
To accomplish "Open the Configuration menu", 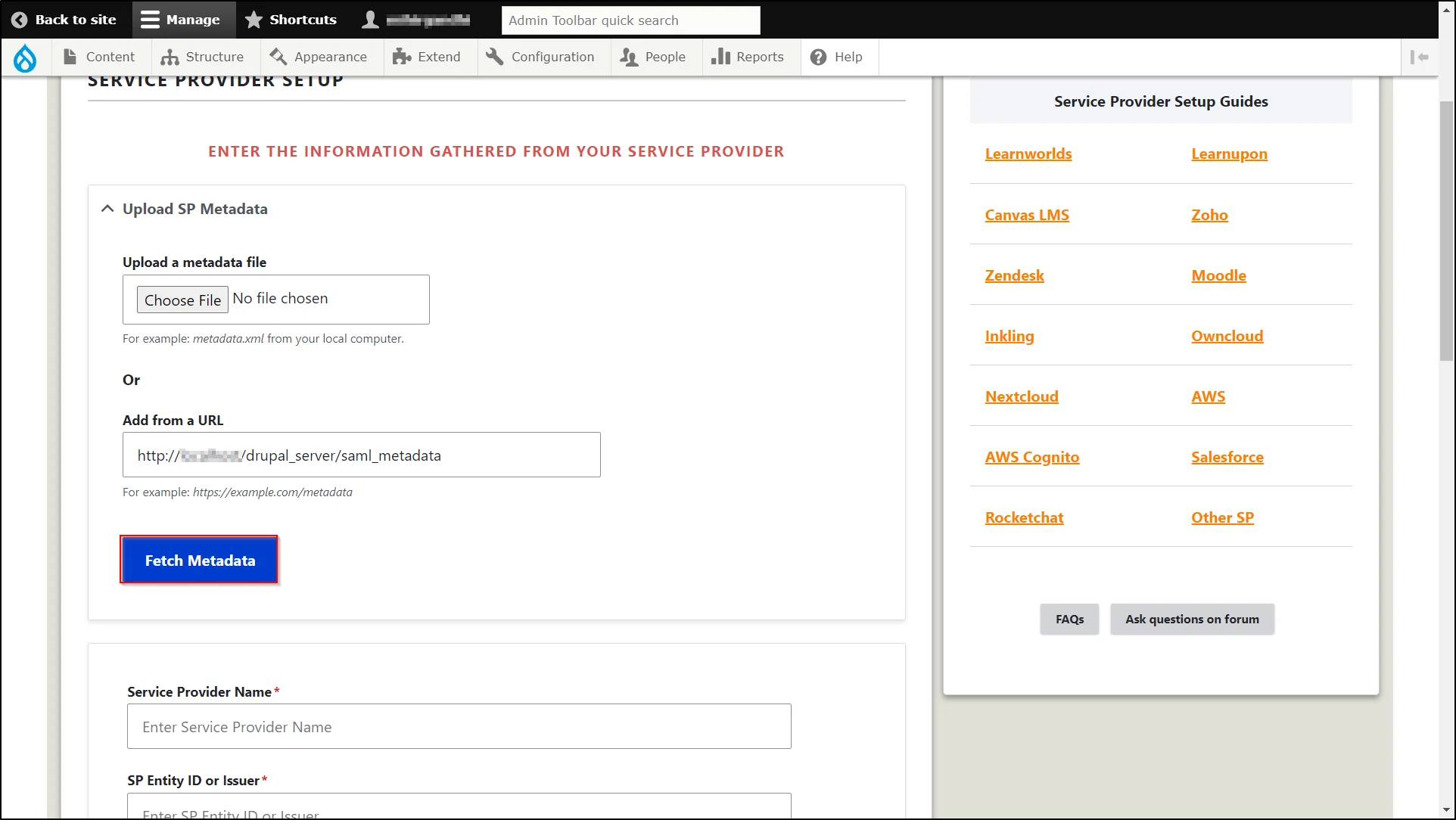I will coord(552,56).
